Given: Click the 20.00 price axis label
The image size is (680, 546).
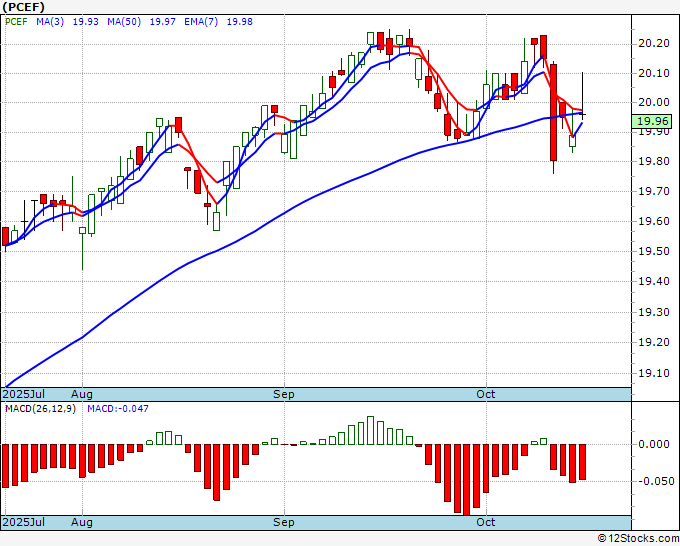Looking at the screenshot, I should [x=654, y=102].
